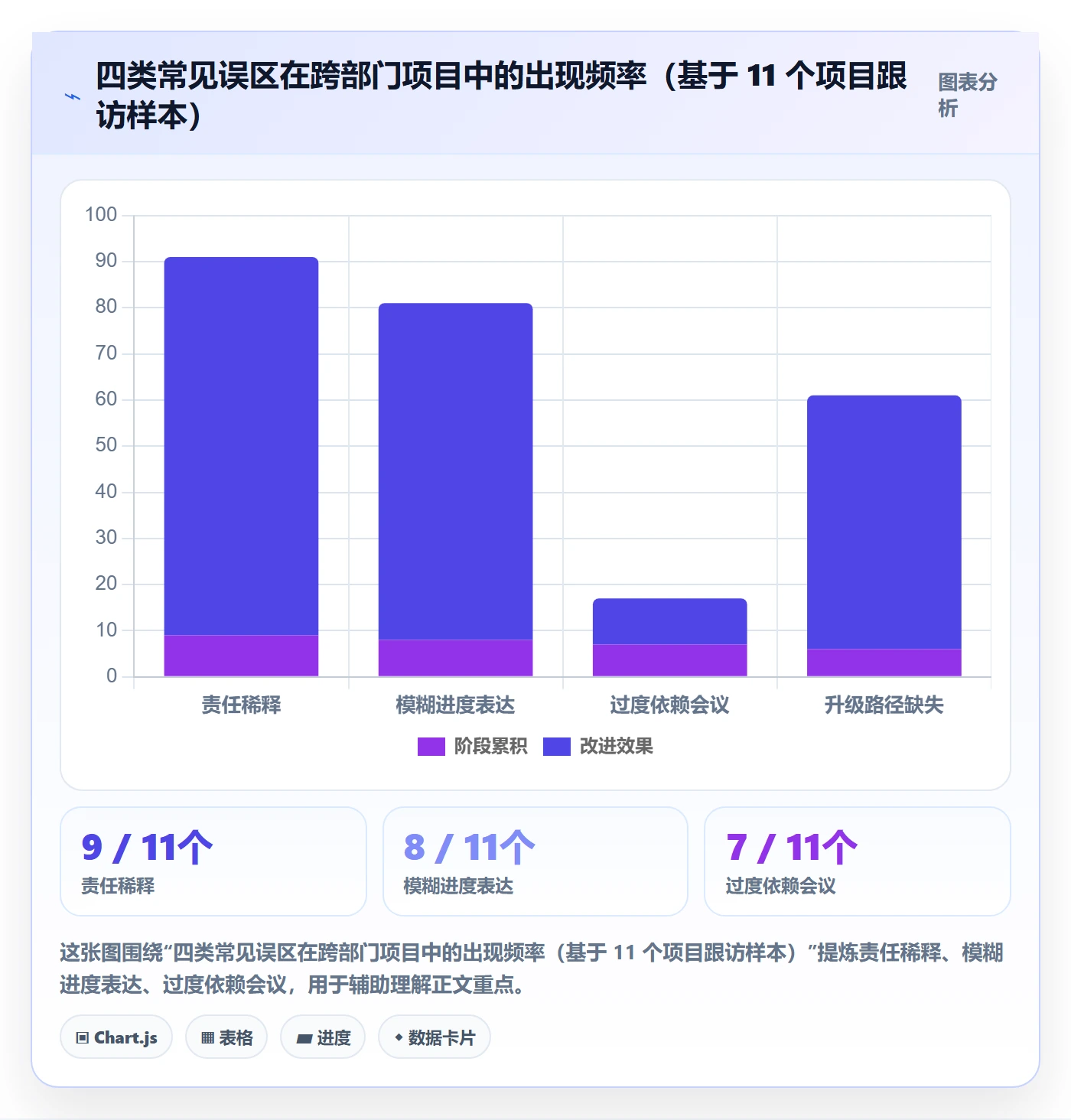
Task: Click the 9 / 11个 statistic value
Action: 147,848
